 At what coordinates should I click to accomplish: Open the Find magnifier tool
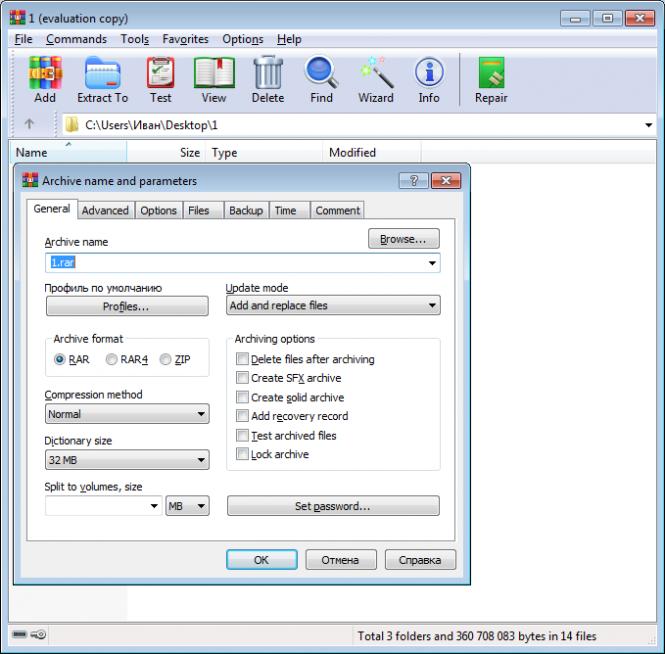(321, 79)
